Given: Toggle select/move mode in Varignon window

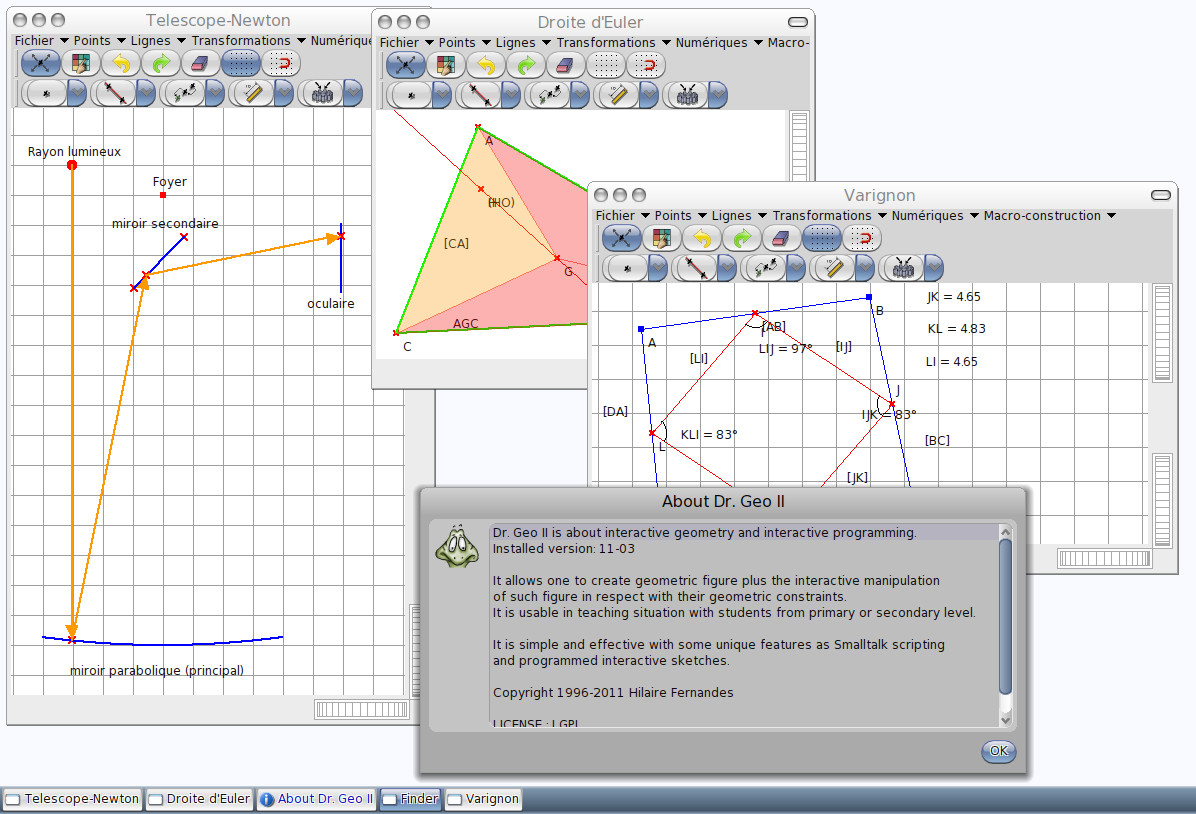Looking at the screenshot, I should pyautogui.click(x=622, y=239).
